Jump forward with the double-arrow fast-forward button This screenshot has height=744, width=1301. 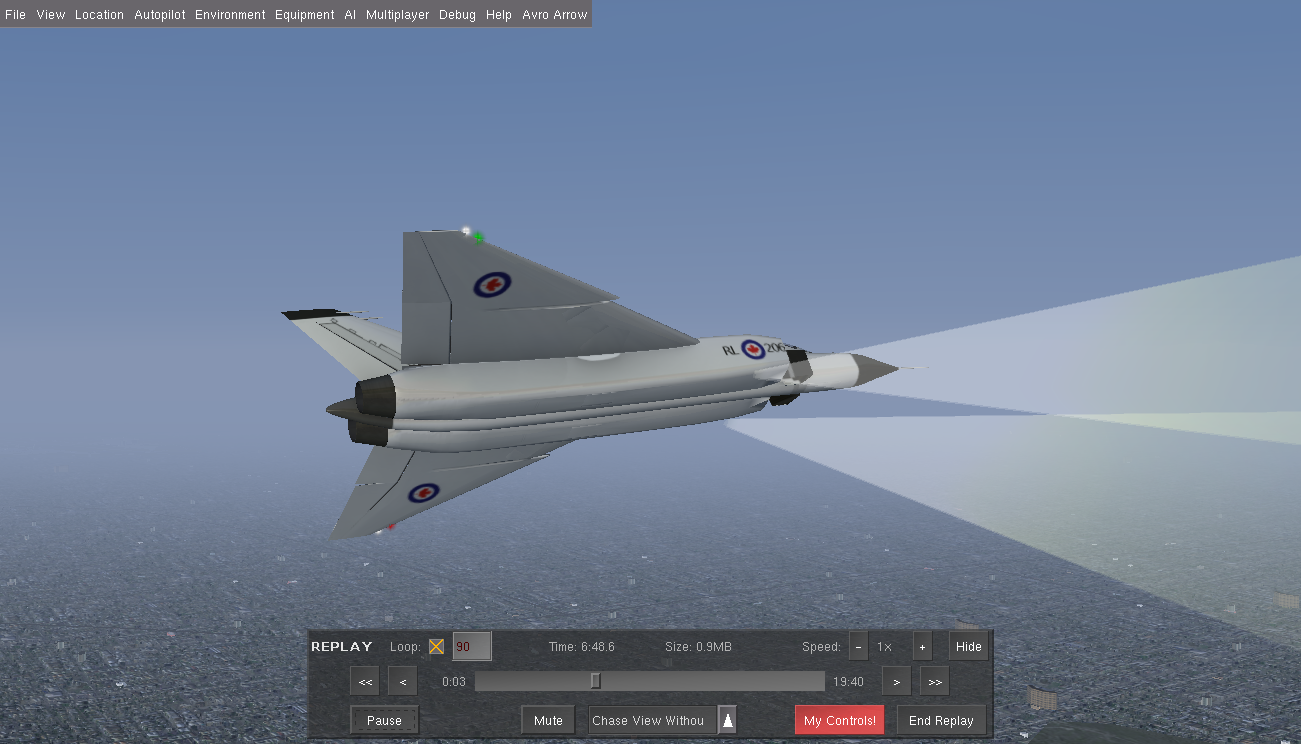coord(935,682)
